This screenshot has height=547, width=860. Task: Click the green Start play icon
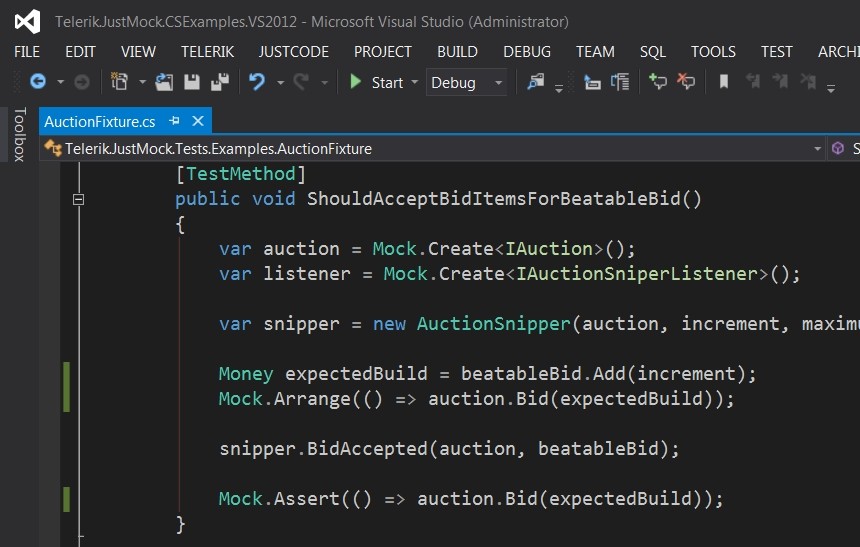355,82
